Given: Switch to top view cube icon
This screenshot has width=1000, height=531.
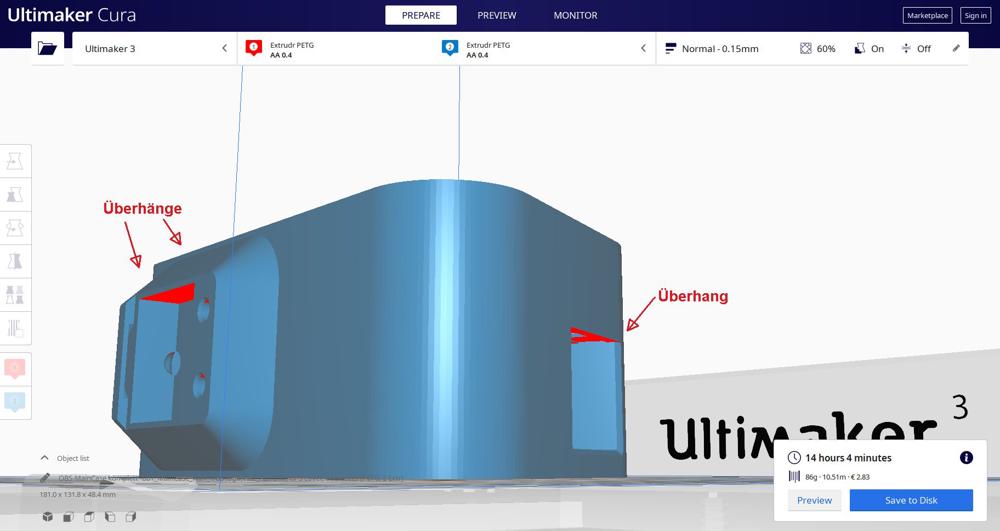Looking at the screenshot, I should (x=89, y=516).
